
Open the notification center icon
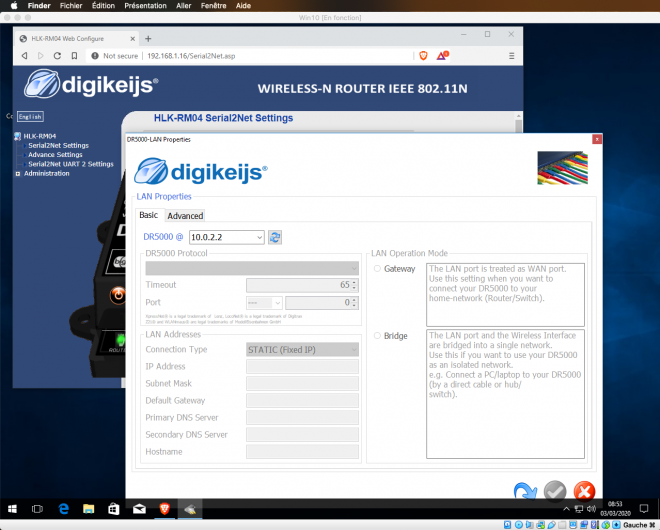(x=644, y=509)
